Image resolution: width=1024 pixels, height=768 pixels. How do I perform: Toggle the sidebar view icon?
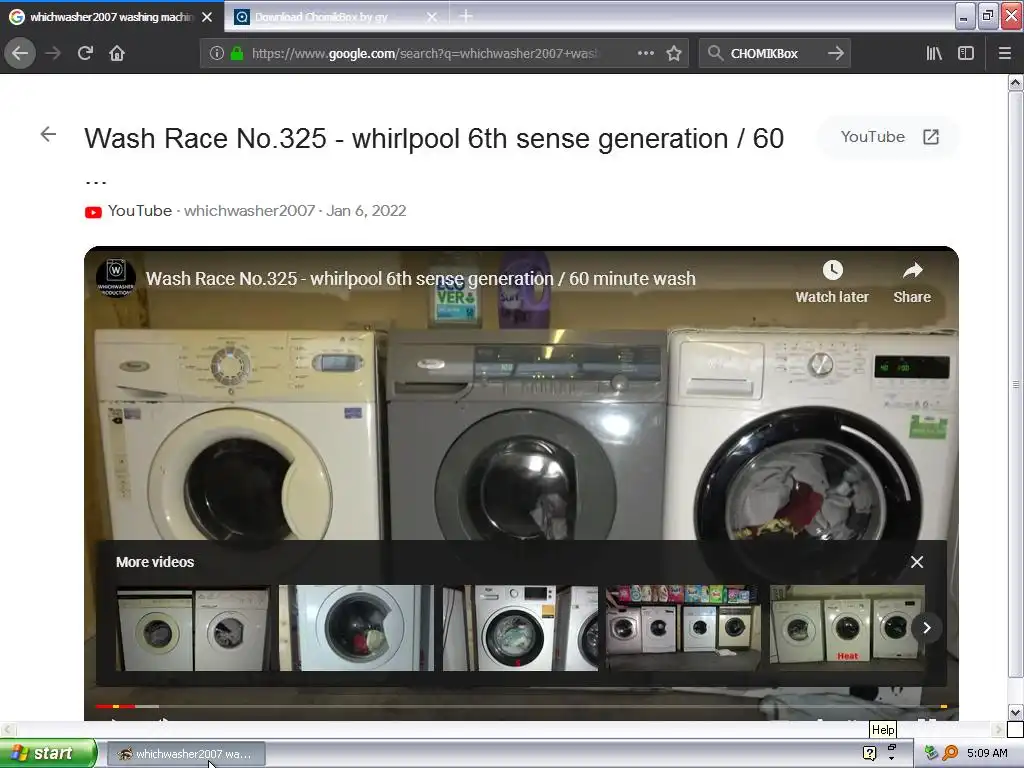coord(966,53)
